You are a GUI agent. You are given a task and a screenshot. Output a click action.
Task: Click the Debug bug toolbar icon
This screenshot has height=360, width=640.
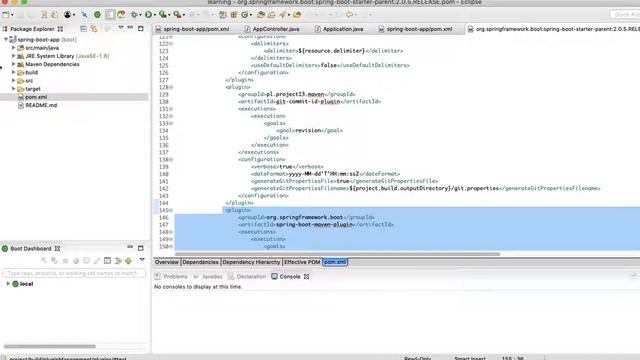(134, 15)
